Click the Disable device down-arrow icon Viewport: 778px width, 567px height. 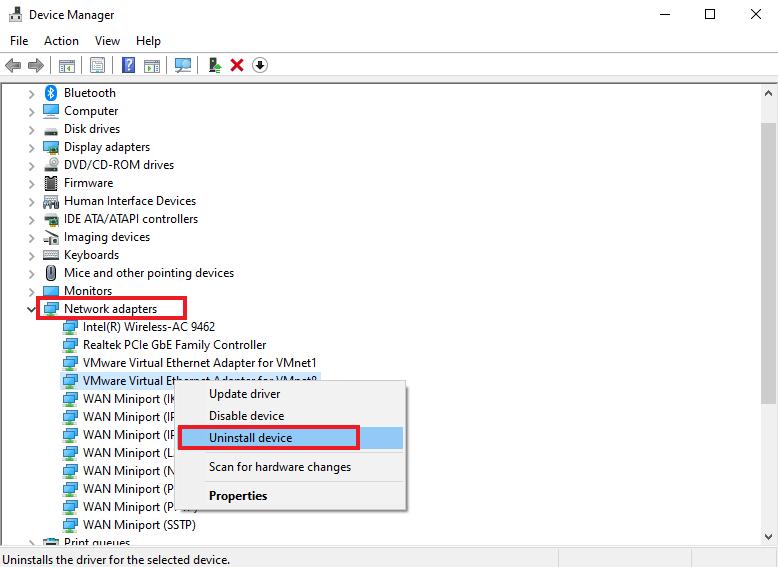(x=259, y=65)
